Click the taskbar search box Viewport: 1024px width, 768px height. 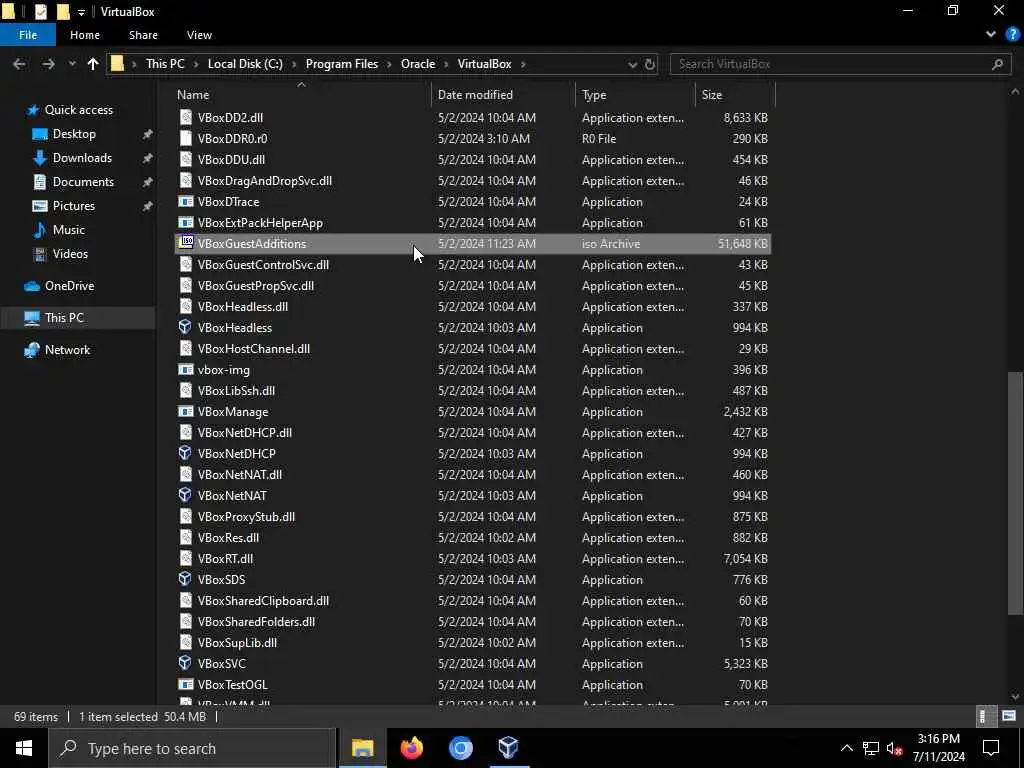pos(193,748)
